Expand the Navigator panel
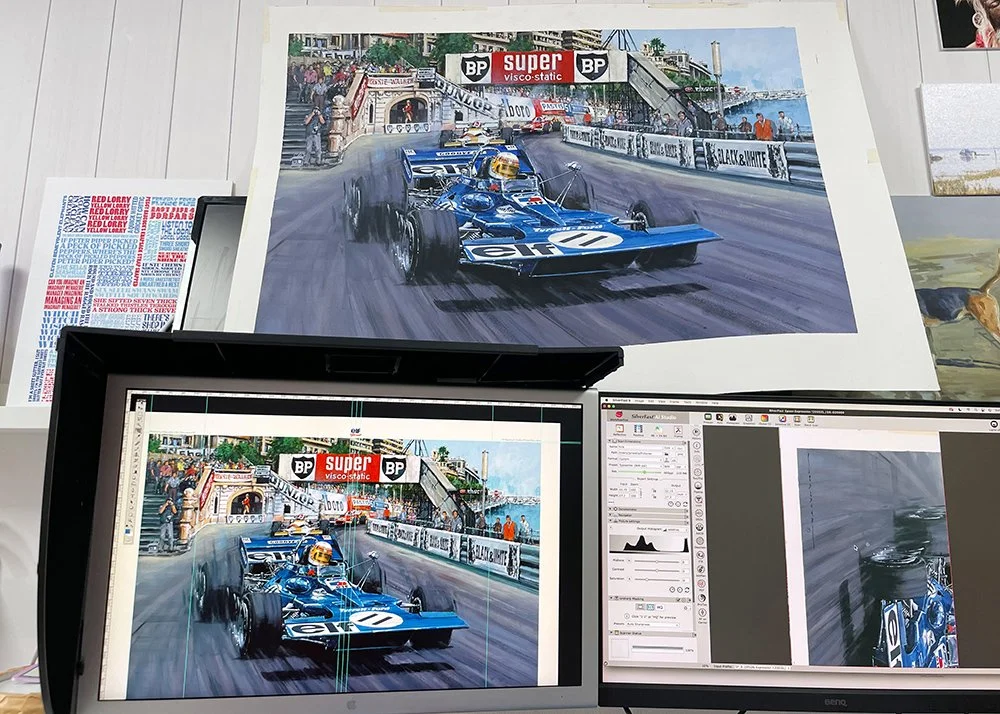 coord(610,515)
